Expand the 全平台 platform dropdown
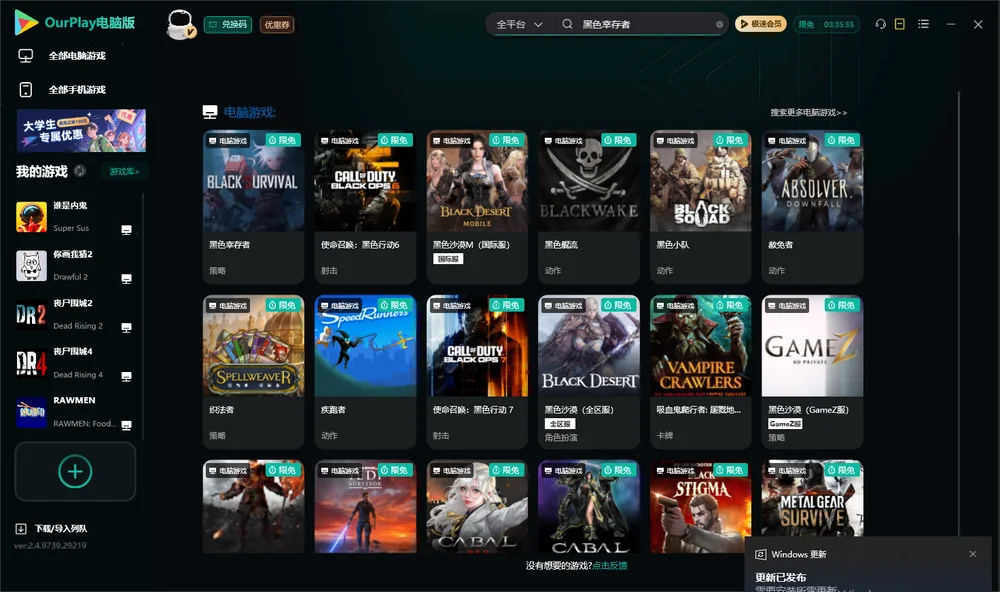The height and width of the screenshot is (592, 1000). (519, 24)
